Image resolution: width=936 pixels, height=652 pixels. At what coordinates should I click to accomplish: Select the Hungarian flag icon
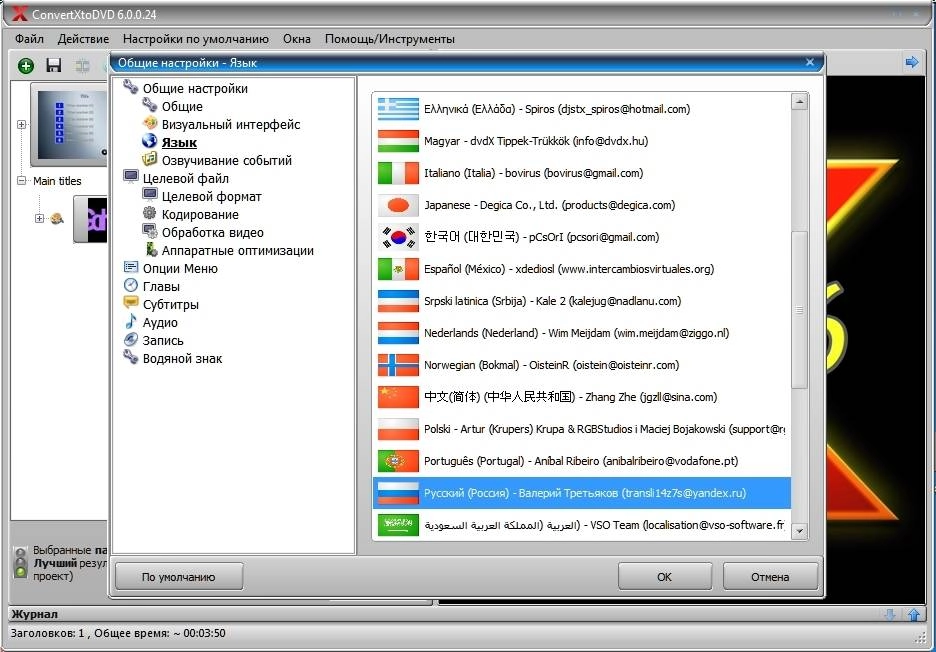398,142
